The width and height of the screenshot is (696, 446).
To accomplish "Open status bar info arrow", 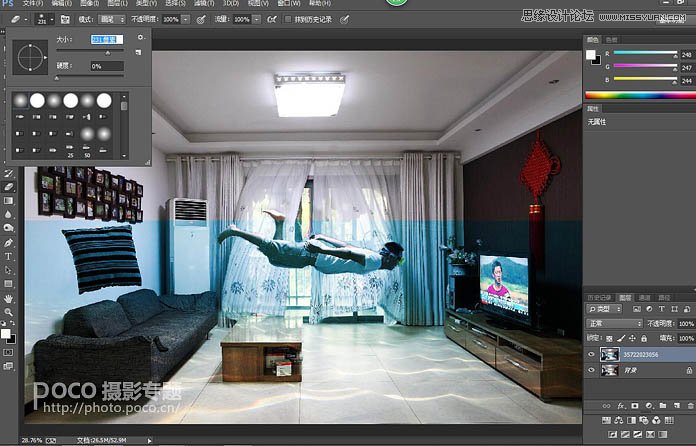I will coord(150,441).
